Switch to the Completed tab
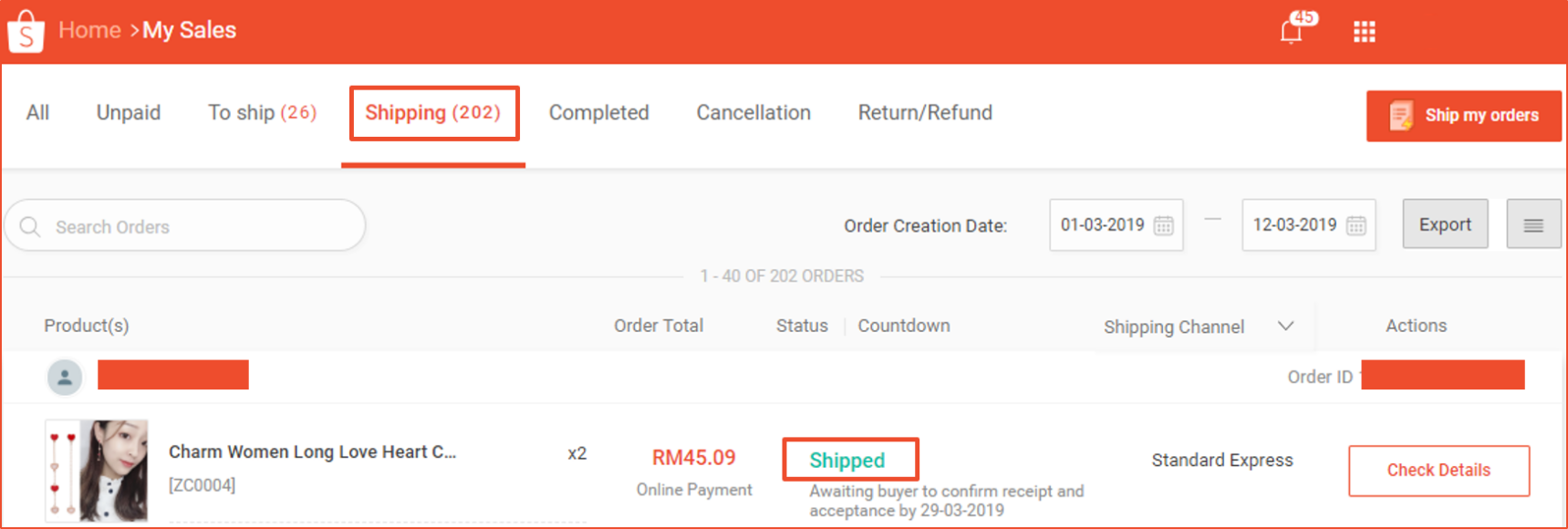Viewport: 1568px width, 529px height. [598, 113]
